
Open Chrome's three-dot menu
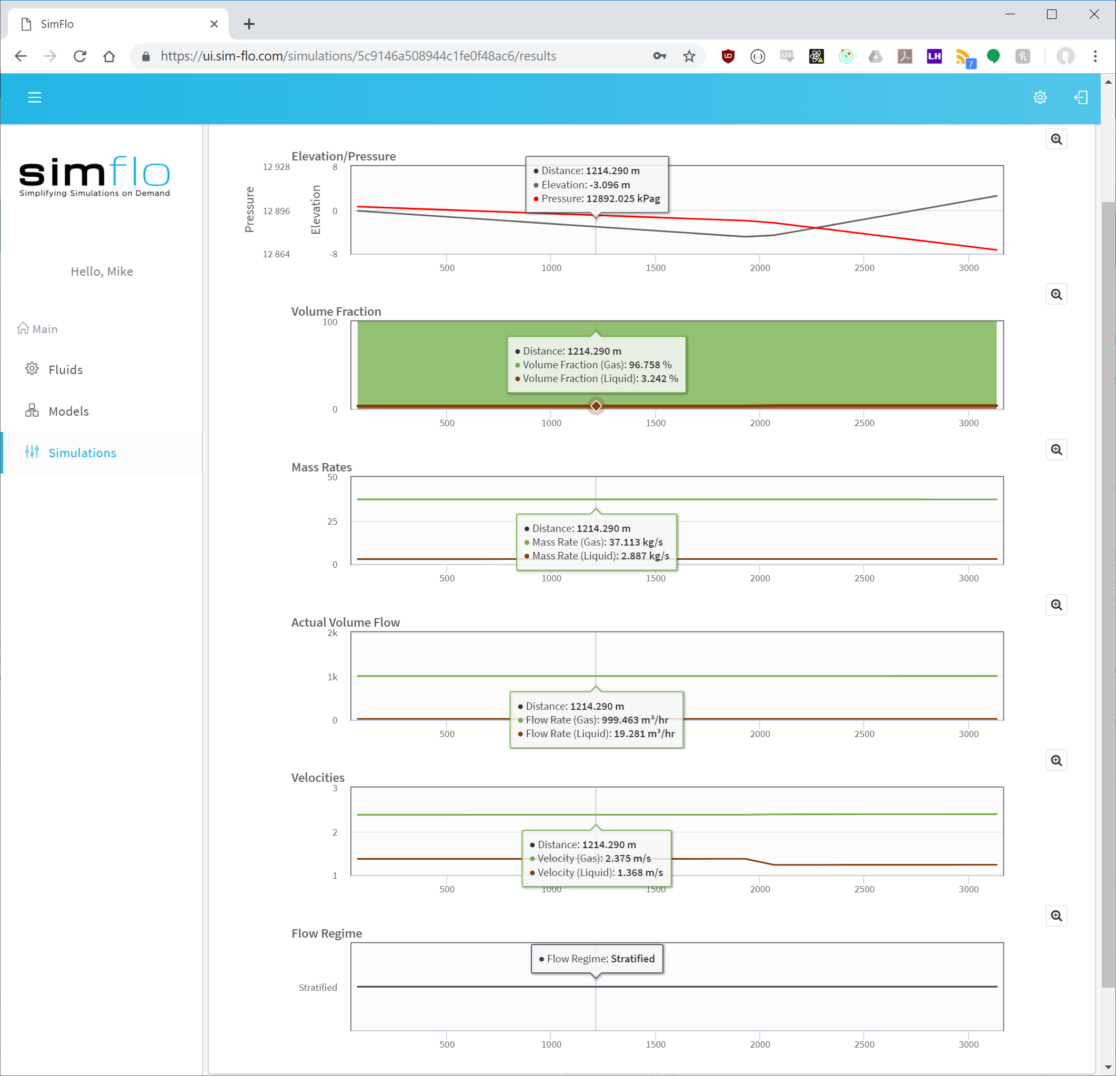point(1095,56)
